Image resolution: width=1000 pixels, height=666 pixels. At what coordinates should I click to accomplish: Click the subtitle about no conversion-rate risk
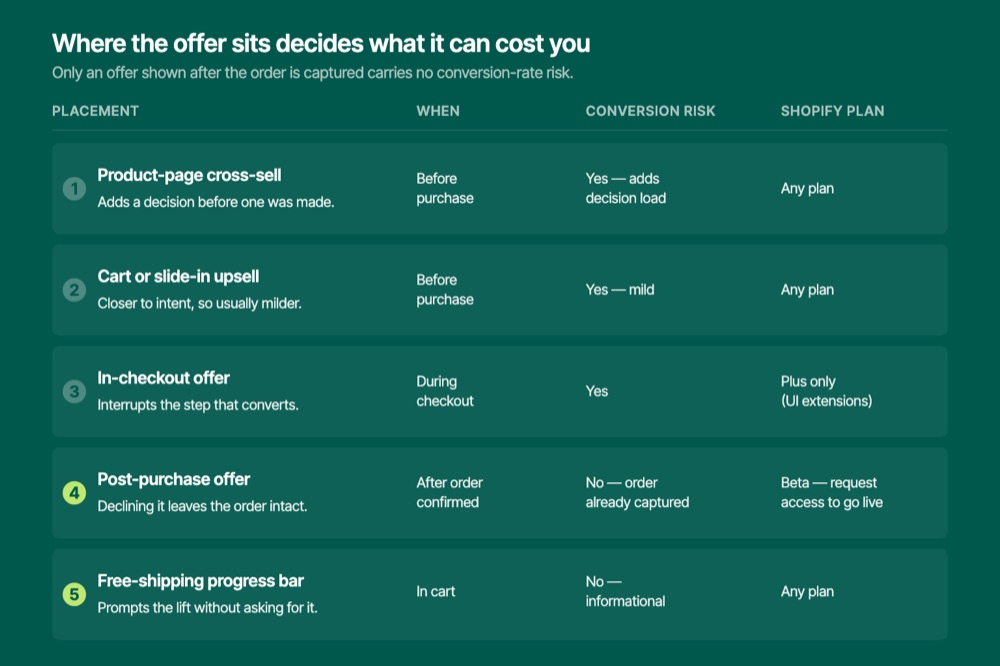pos(312,73)
